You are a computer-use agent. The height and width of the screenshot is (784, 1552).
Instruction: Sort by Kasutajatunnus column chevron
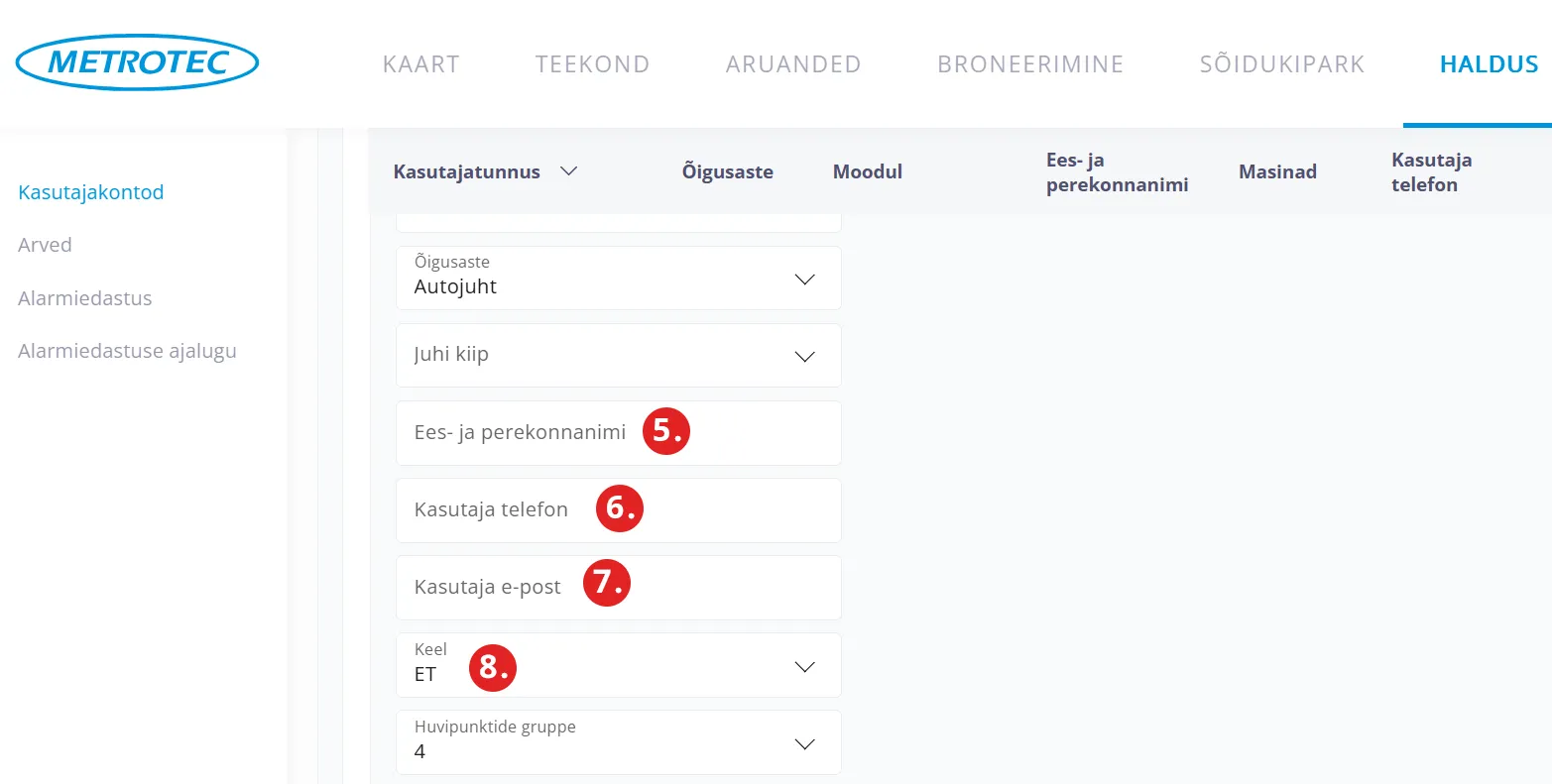click(568, 171)
